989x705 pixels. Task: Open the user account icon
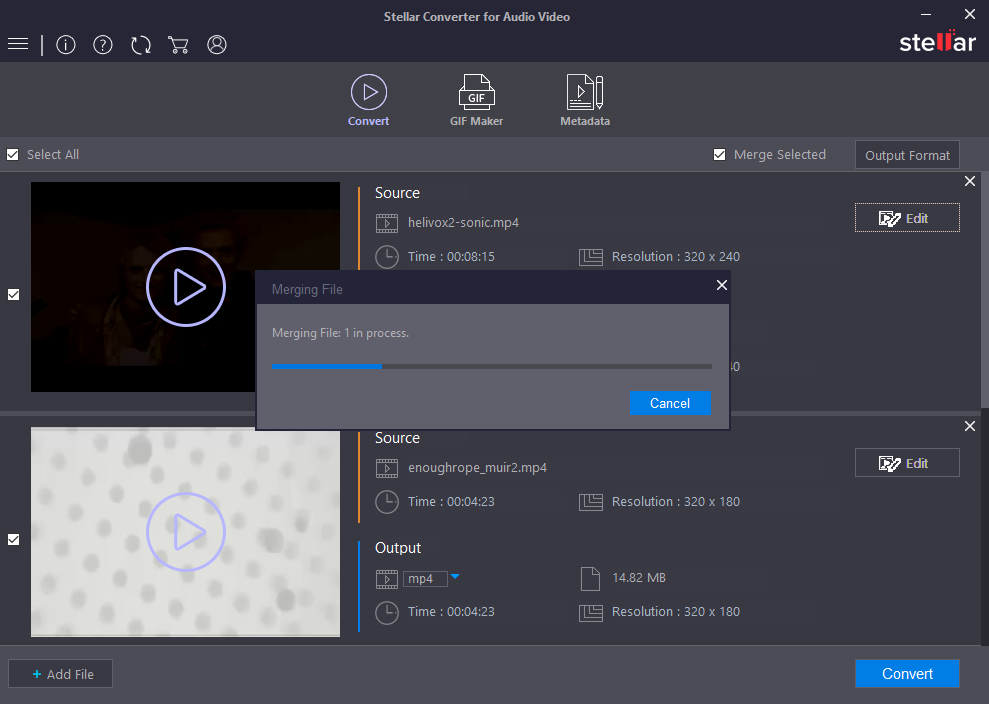(217, 45)
